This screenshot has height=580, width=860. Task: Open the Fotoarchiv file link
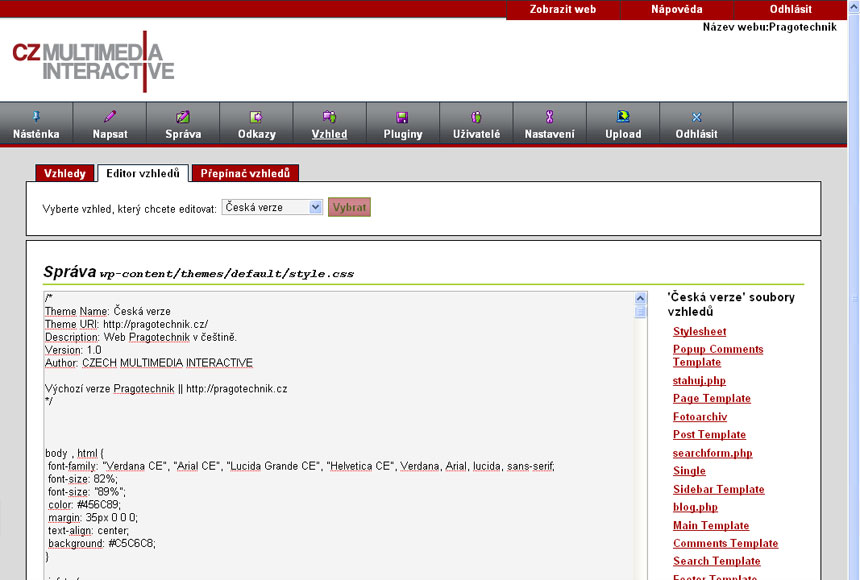[x=700, y=416]
